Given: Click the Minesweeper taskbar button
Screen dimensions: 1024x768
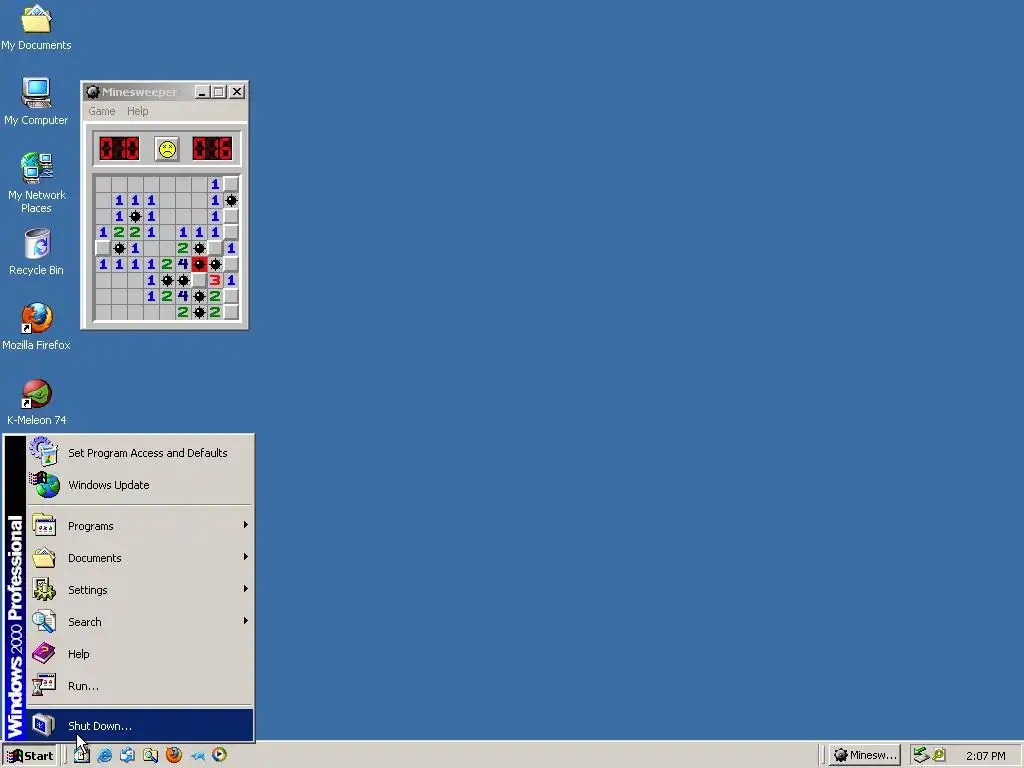Looking at the screenshot, I should click(x=865, y=756).
